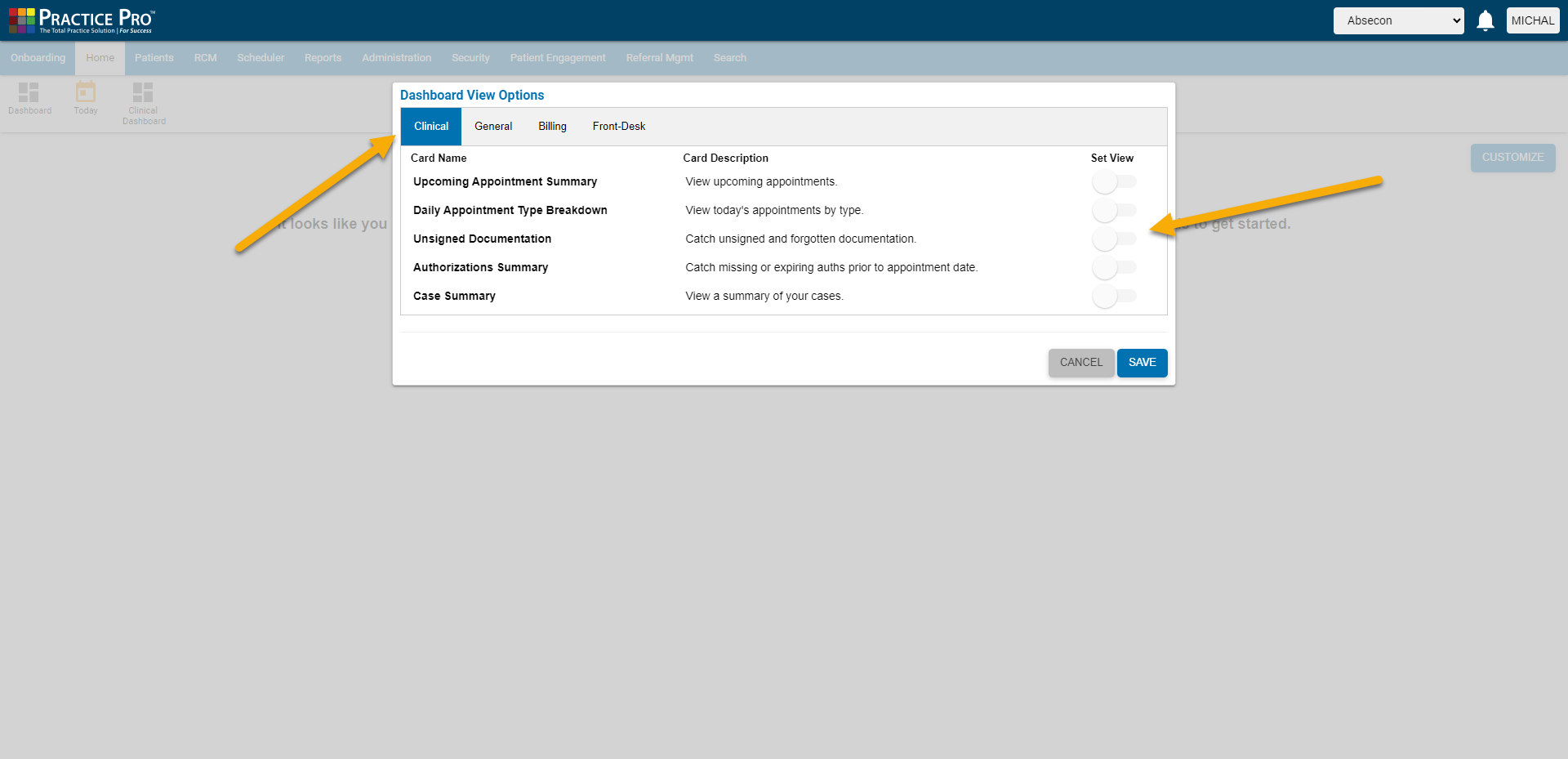Open the Dashboard icon
1568x759 pixels.
[x=29, y=98]
